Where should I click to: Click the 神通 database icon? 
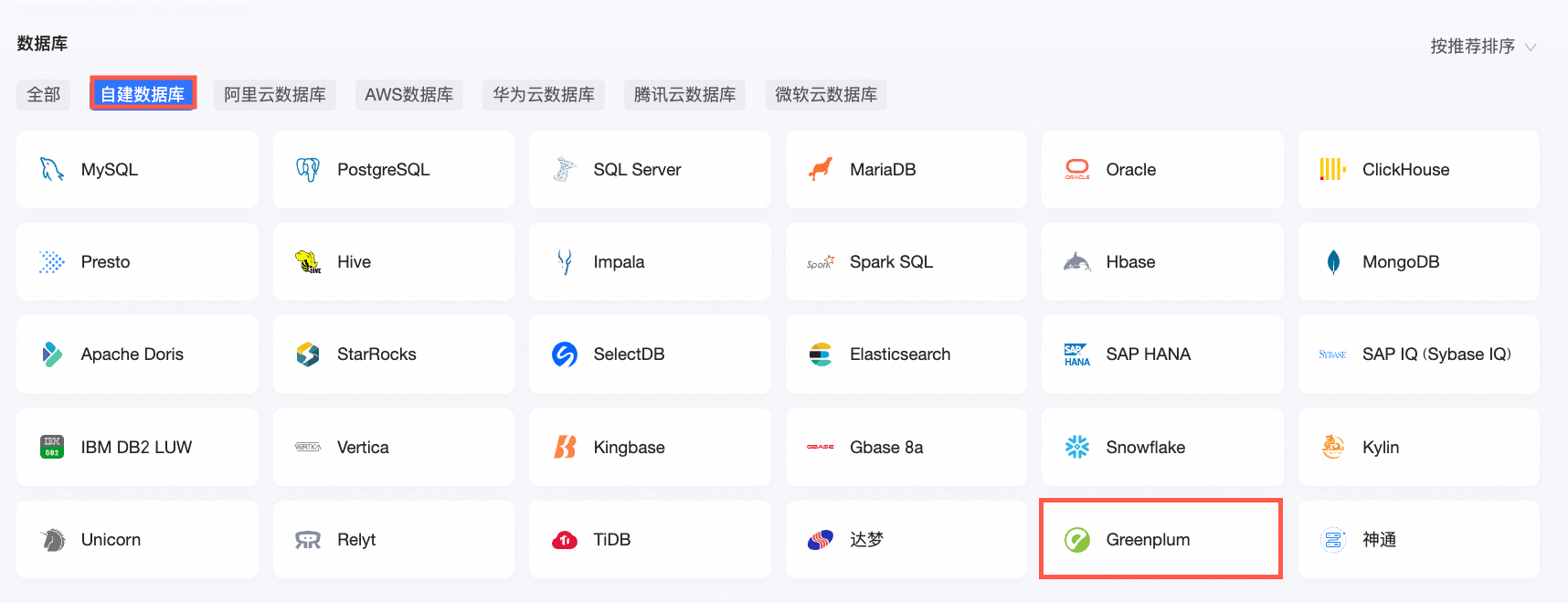click(x=1333, y=540)
